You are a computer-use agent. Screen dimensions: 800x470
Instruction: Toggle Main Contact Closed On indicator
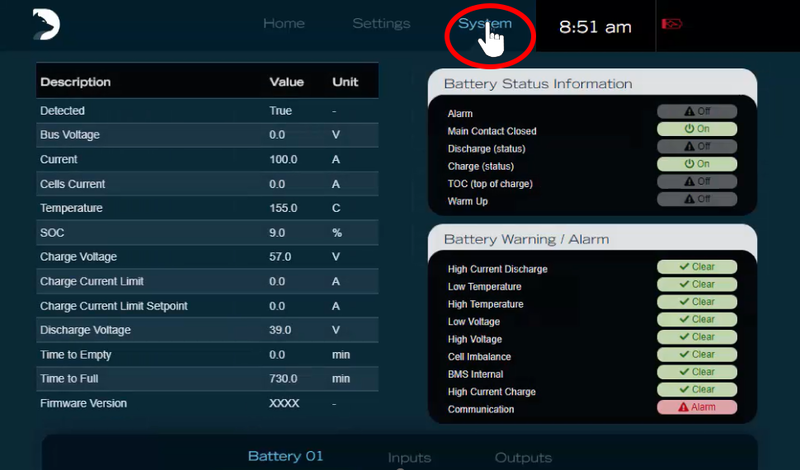click(x=697, y=129)
